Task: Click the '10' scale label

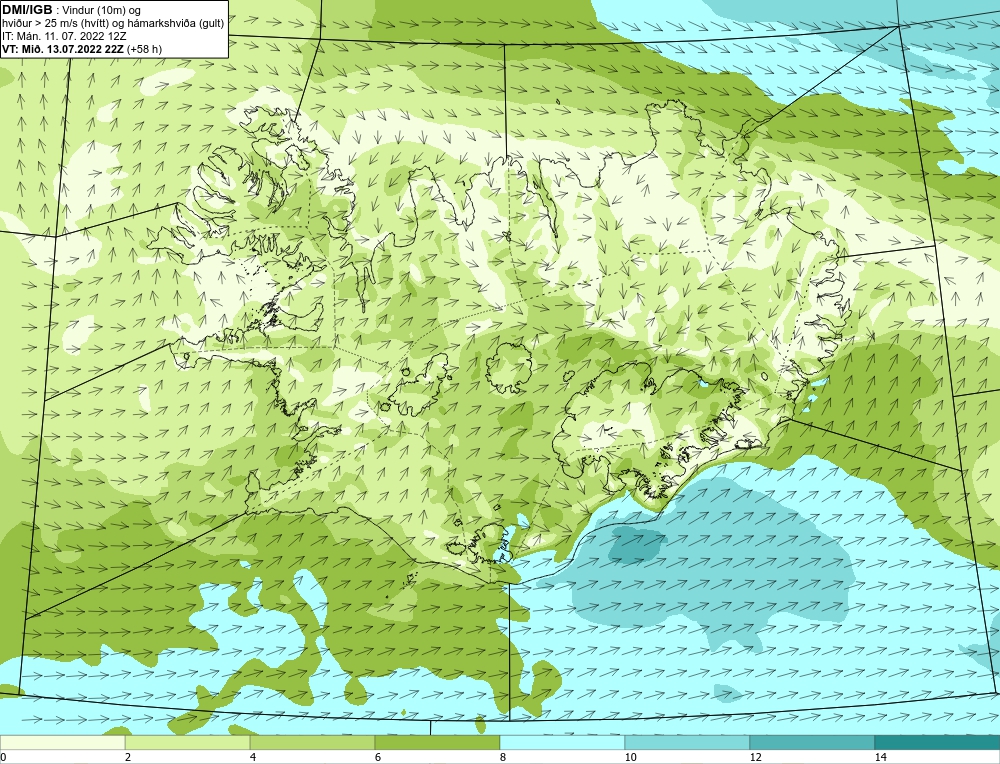Action: [x=631, y=757]
